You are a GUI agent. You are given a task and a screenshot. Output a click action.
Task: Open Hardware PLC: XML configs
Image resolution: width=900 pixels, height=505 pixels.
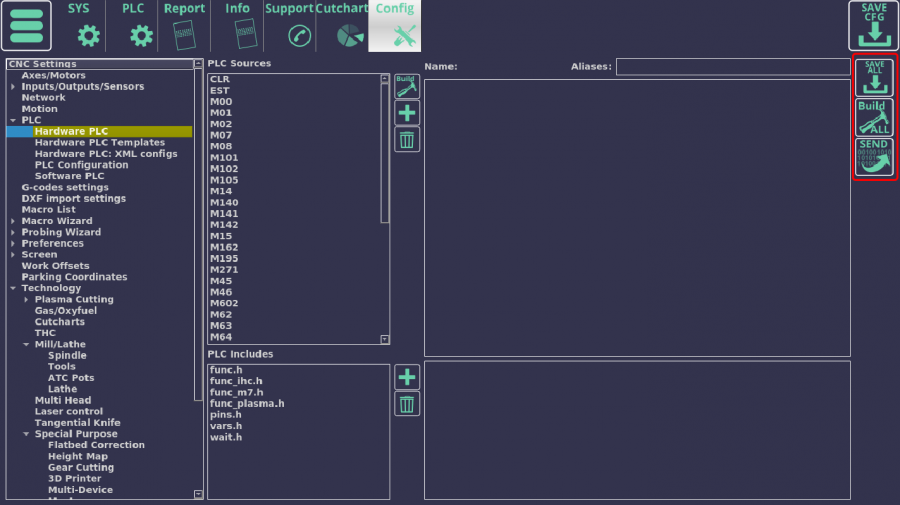106,154
